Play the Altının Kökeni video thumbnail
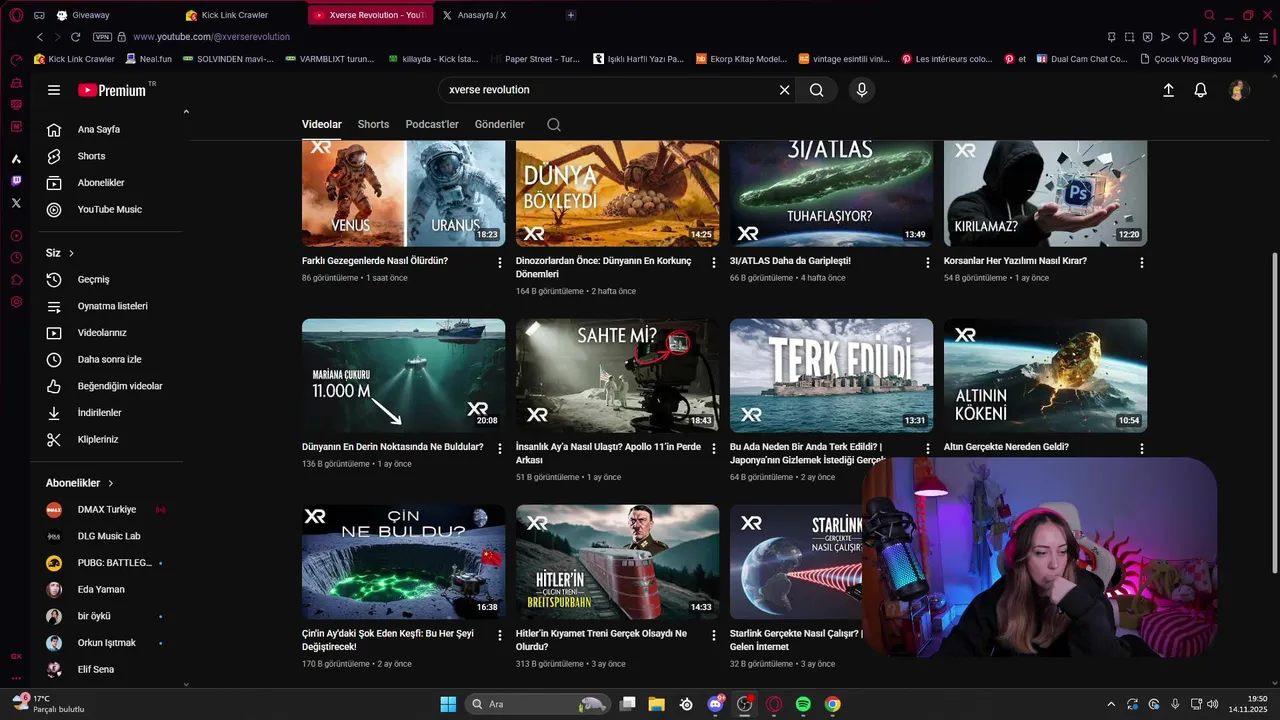The width and height of the screenshot is (1280, 720). point(1045,375)
